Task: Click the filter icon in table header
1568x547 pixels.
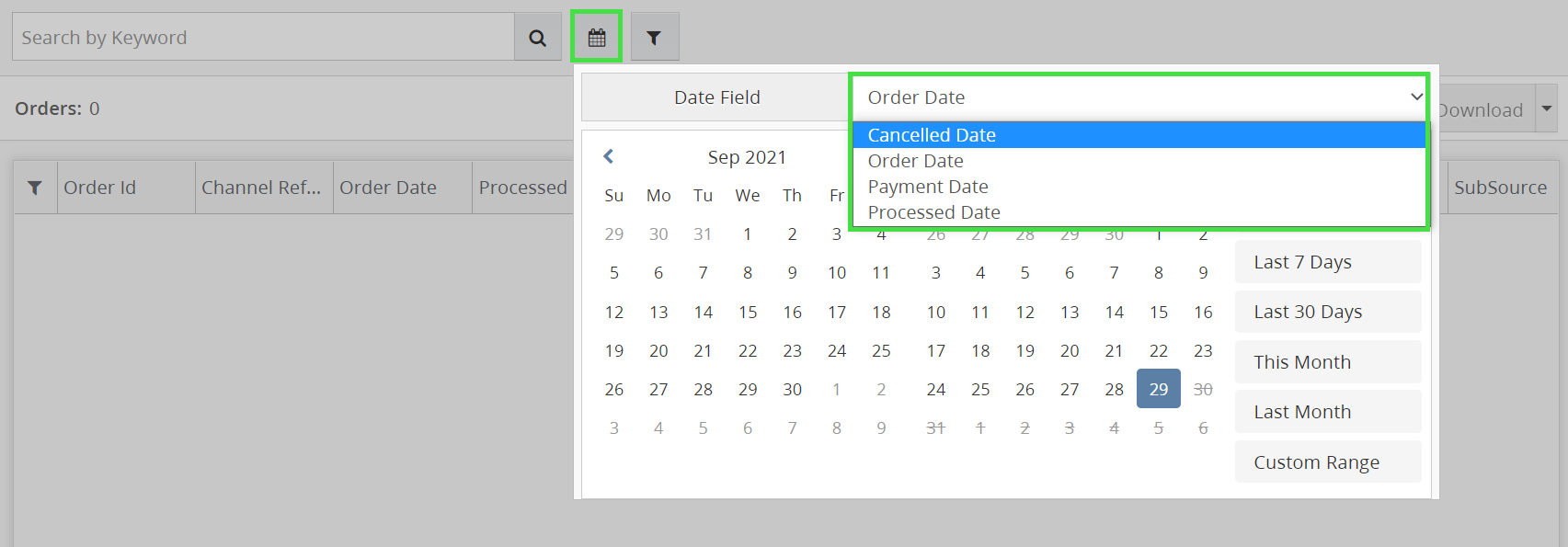Action: [x=35, y=188]
